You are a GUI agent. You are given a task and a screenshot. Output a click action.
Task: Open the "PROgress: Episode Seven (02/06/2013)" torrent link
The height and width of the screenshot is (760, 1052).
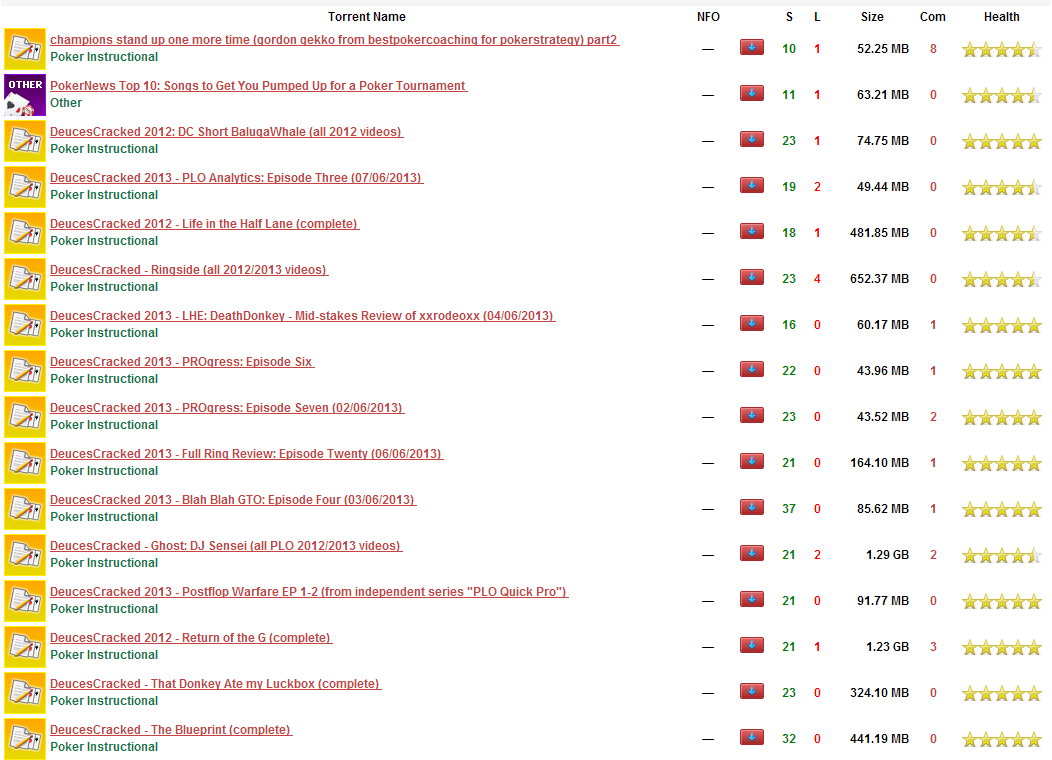pyautogui.click(x=227, y=408)
